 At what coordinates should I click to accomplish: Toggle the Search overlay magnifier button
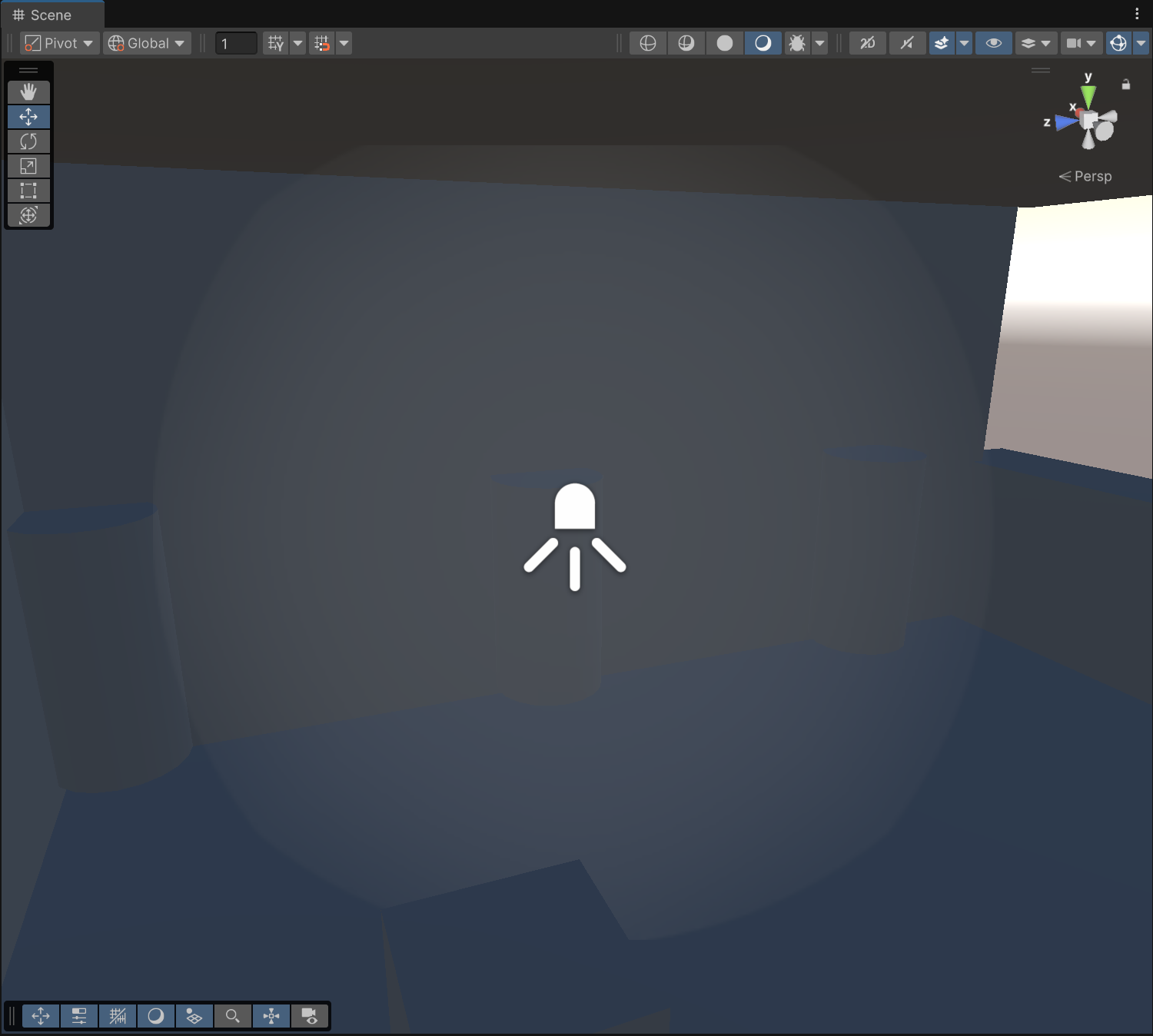[233, 1016]
